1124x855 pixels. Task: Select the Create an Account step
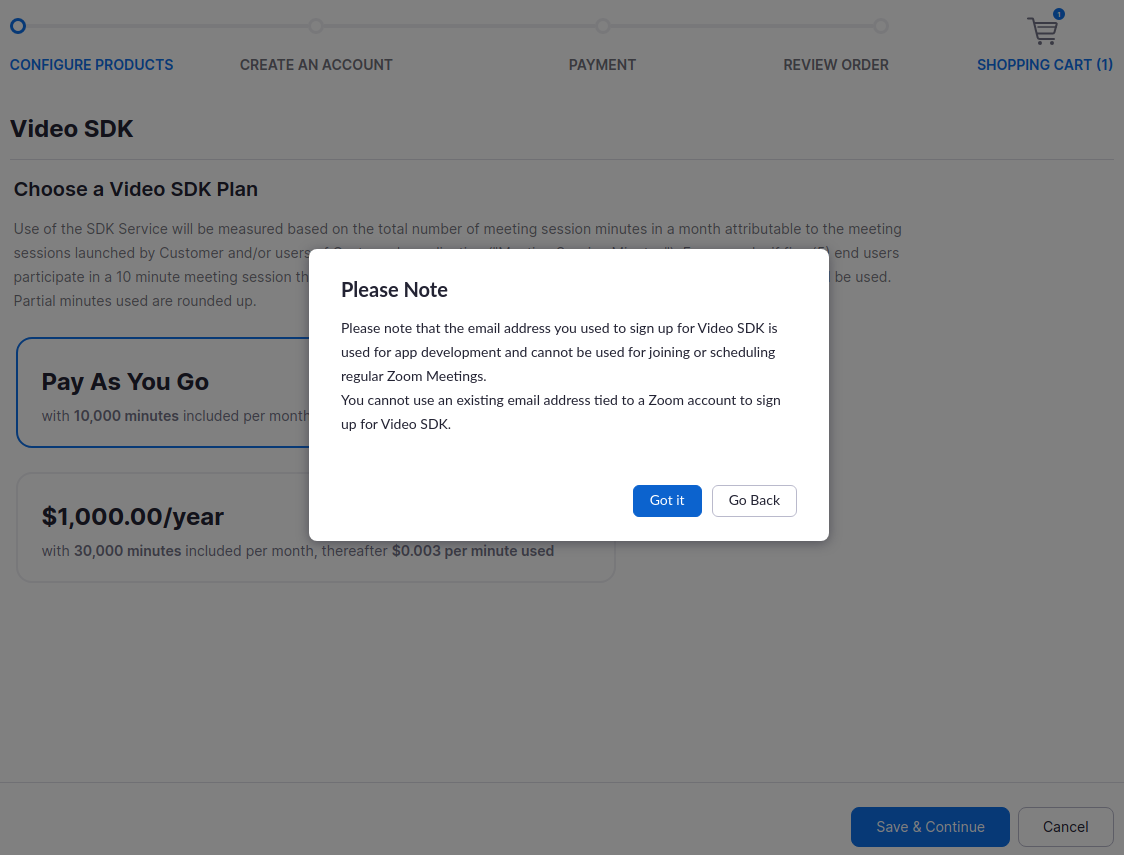[315, 65]
